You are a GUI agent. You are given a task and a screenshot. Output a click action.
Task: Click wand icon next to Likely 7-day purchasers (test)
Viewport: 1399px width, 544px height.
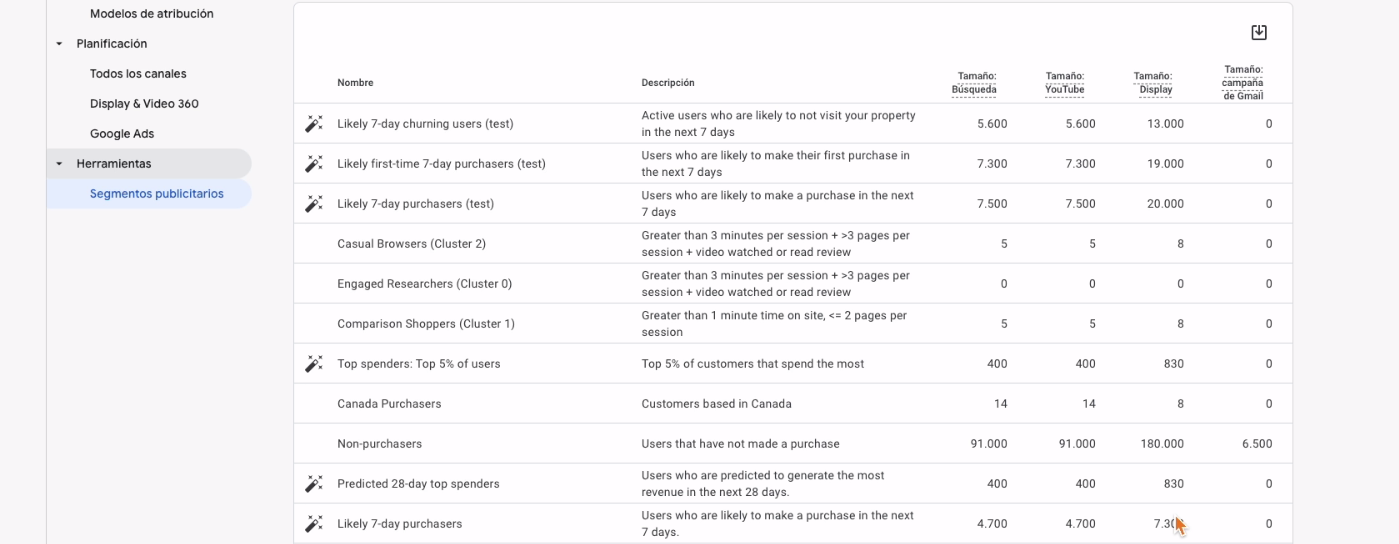314,204
